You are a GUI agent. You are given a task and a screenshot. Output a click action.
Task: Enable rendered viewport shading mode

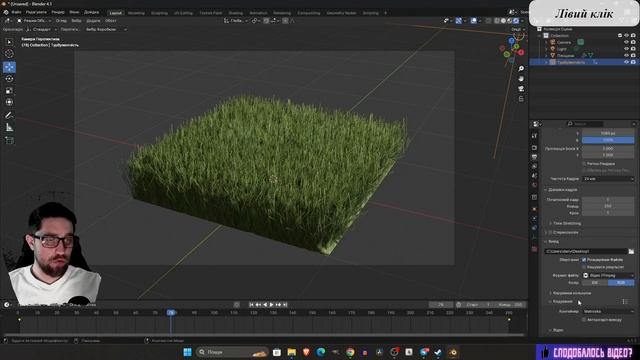click(x=516, y=20)
